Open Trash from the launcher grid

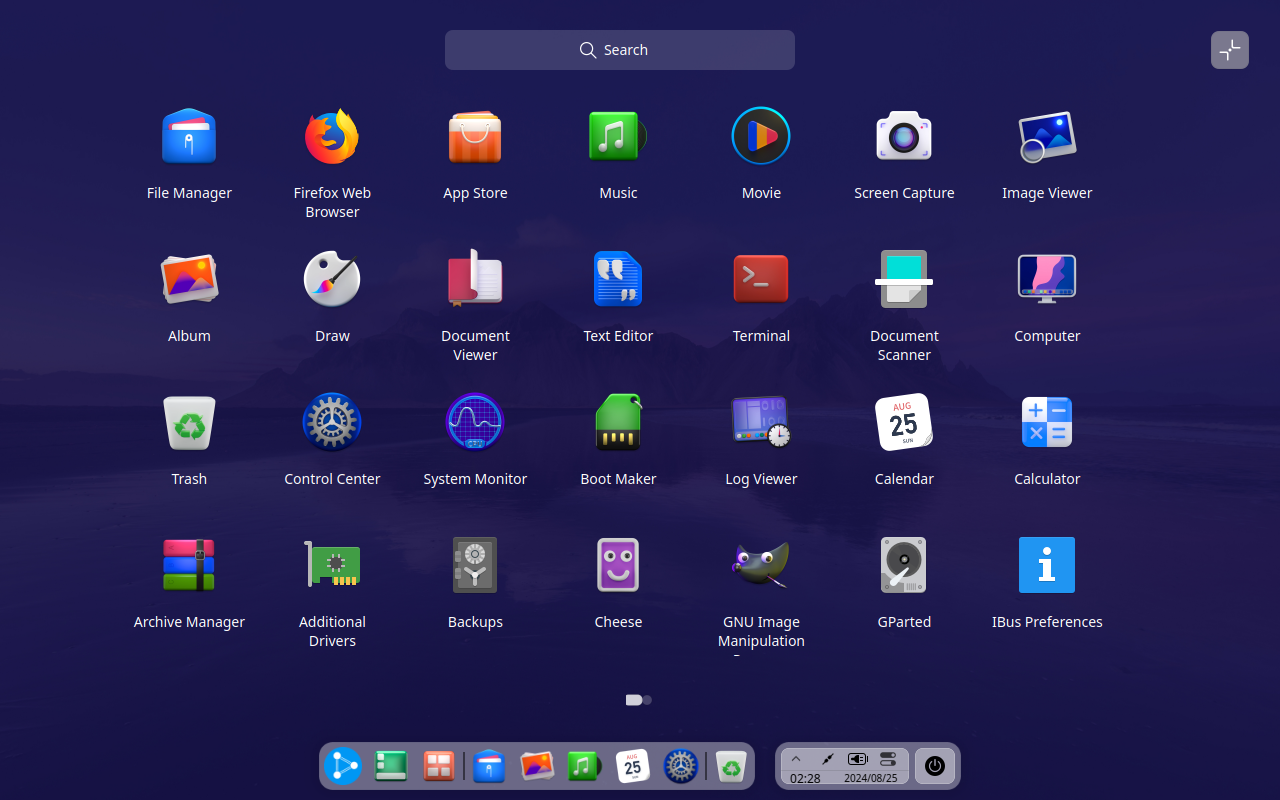coord(189,422)
